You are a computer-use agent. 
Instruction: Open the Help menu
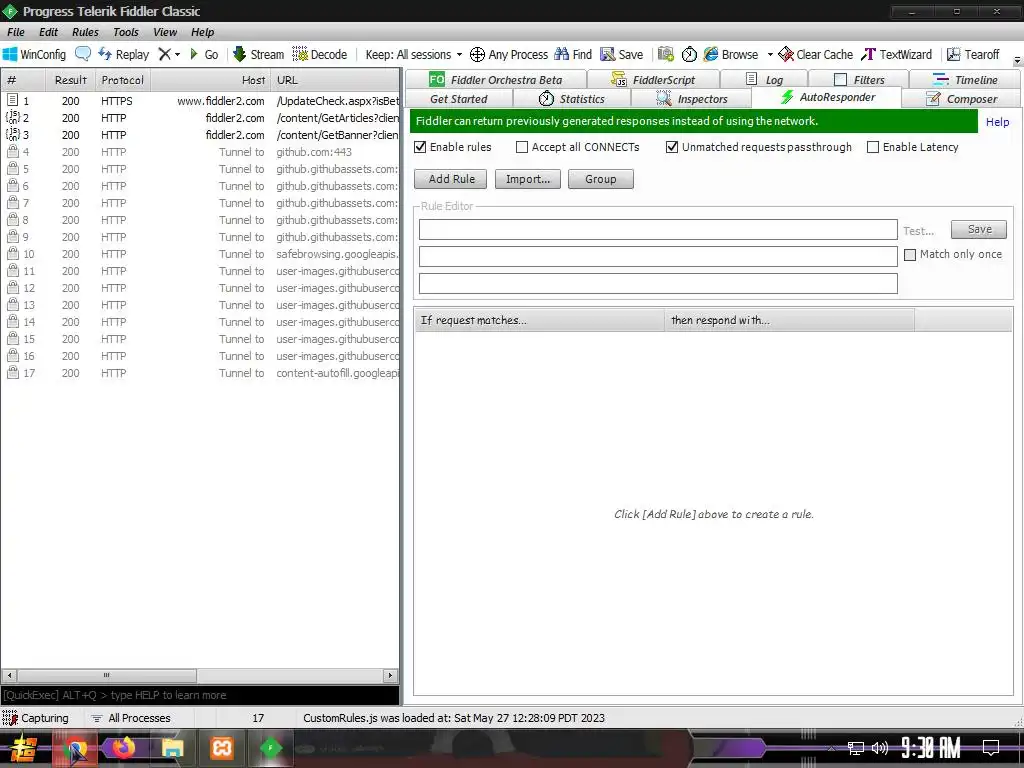pyautogui.click(x=202, y=32)
